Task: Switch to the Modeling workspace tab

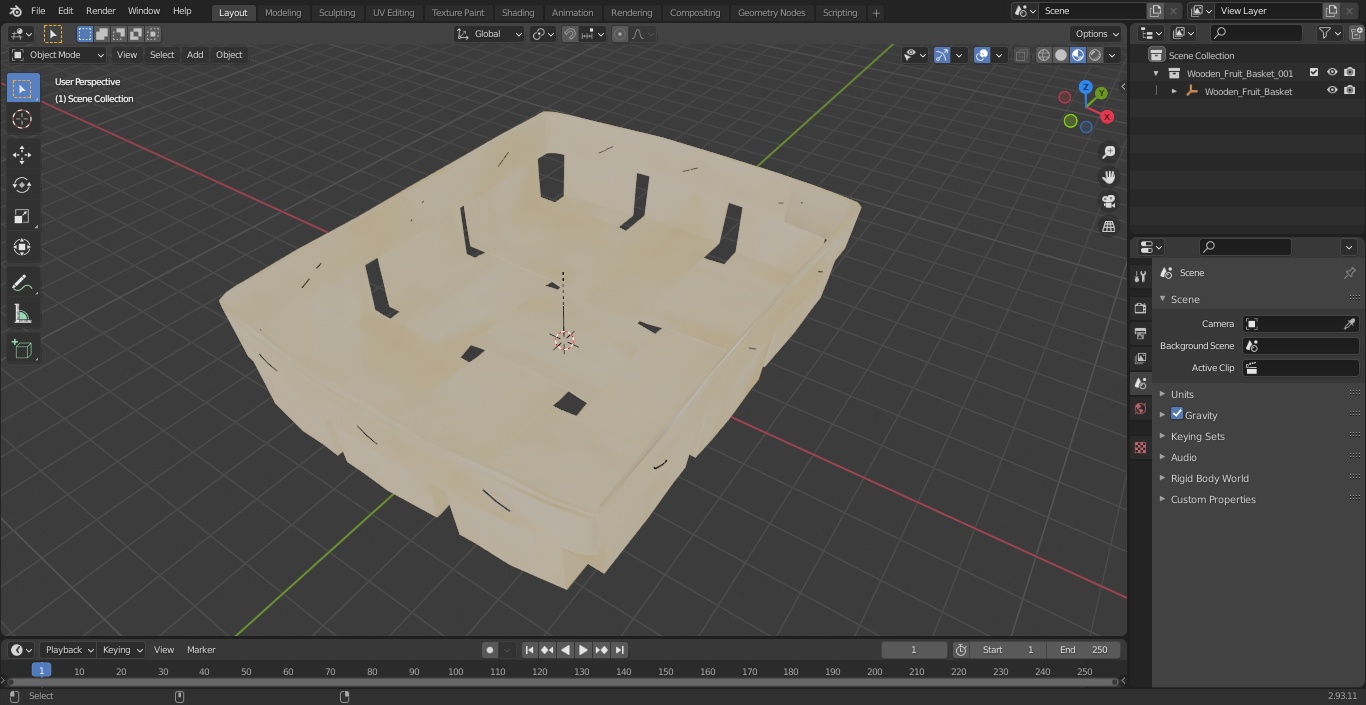Action: (283, 12)
